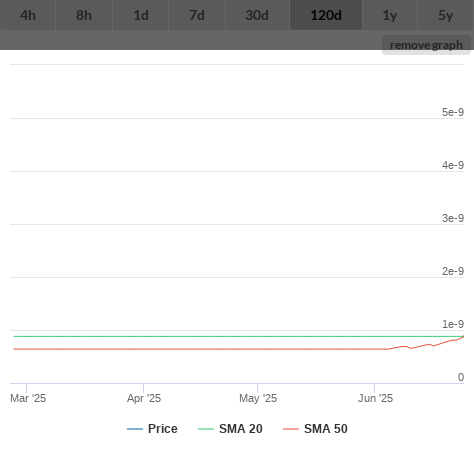Click the 4e-9 y-axis label
This screenshot has width=474, height=455.
(x=453, y=165)
